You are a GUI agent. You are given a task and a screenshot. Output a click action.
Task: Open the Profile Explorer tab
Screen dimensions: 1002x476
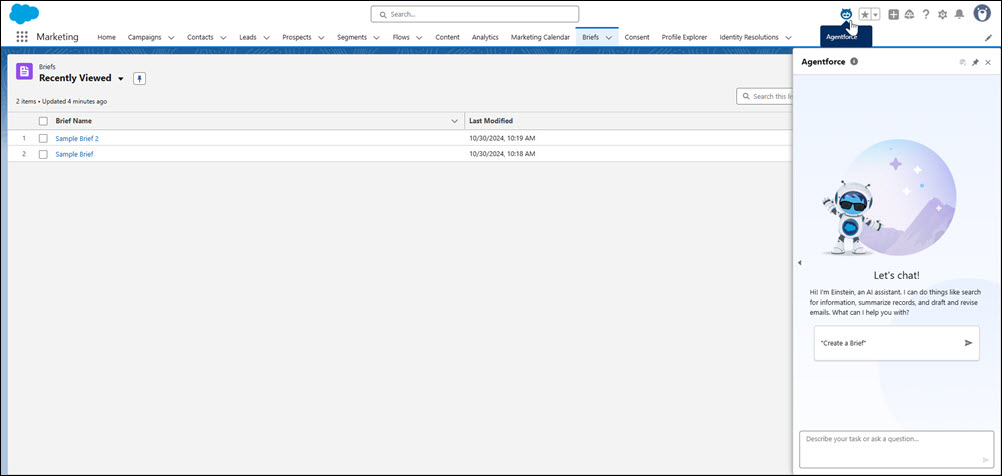(684, 37)
